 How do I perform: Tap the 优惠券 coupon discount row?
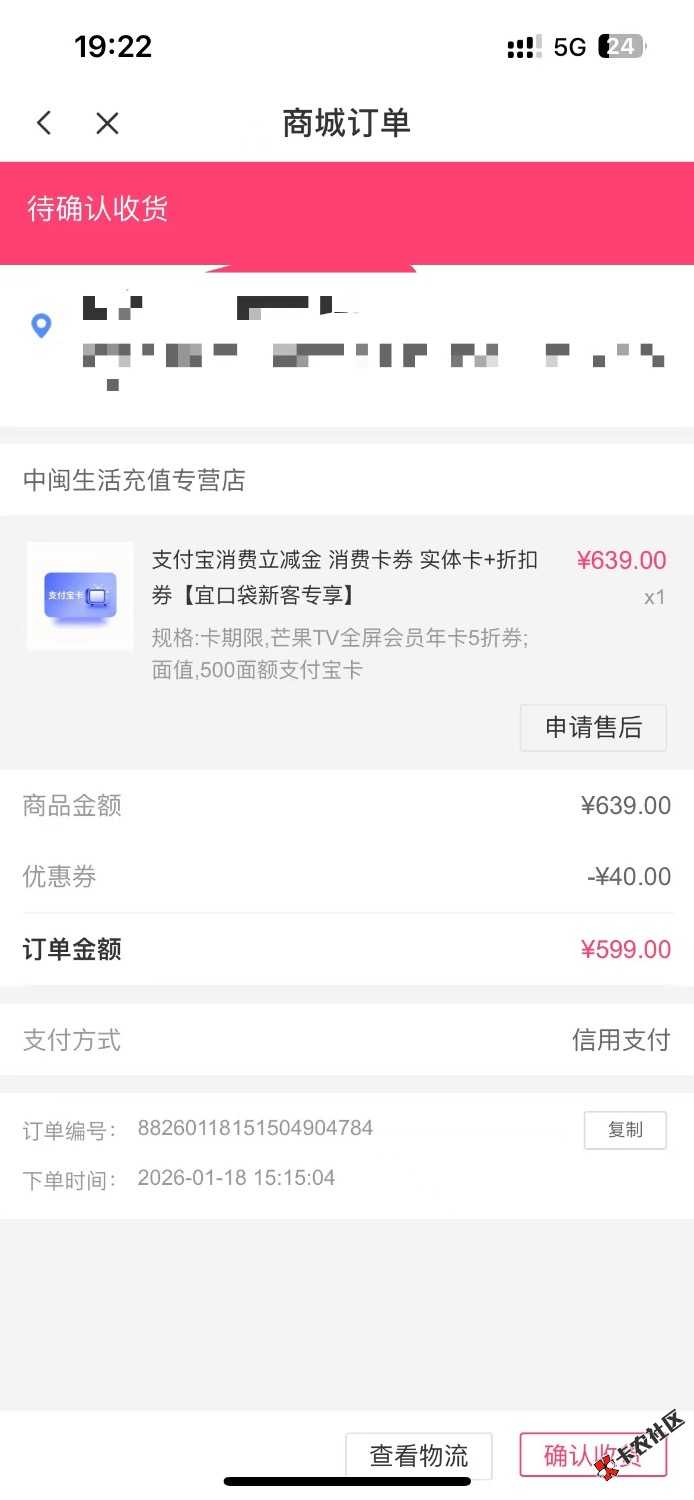(347, 877)
